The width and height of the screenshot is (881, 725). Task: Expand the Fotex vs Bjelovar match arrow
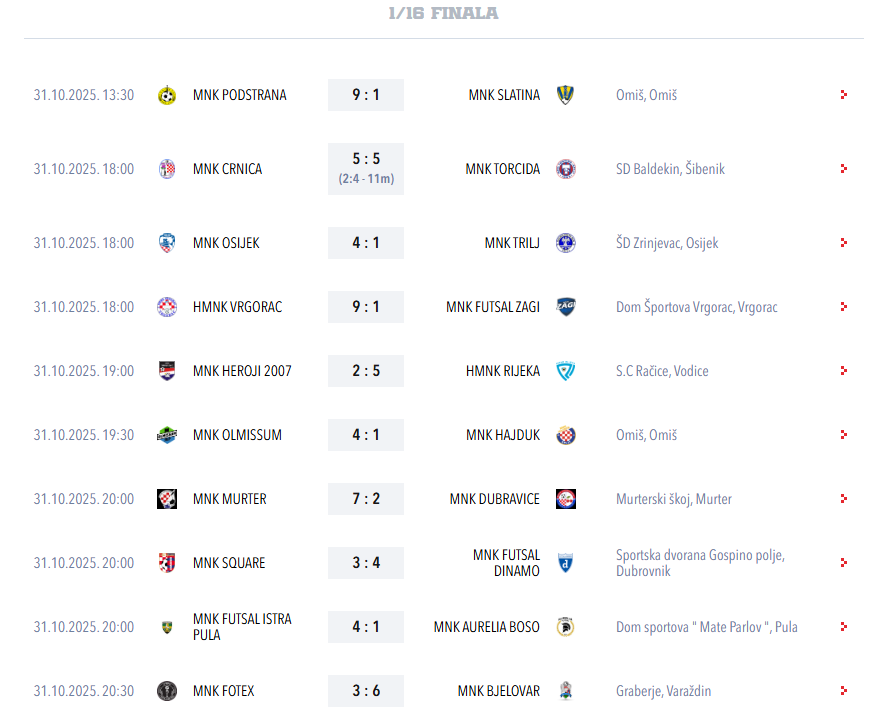(844, 691)
